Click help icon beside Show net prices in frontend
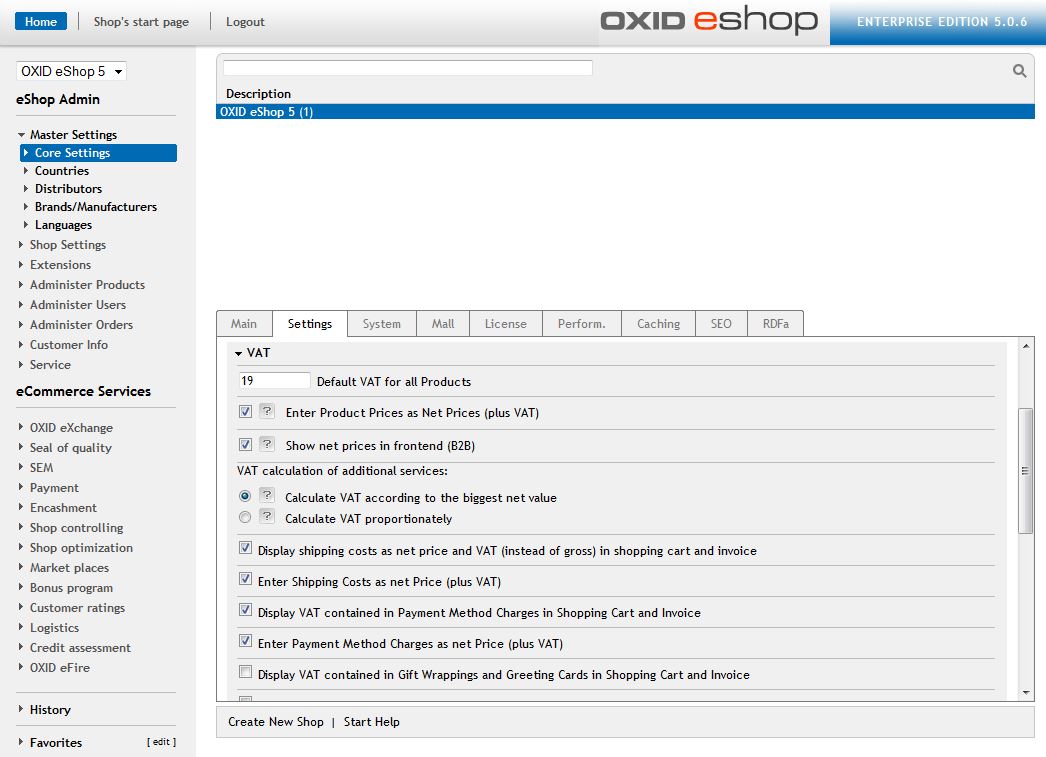This screenshot has width=1046, height=757. point(267,445)
